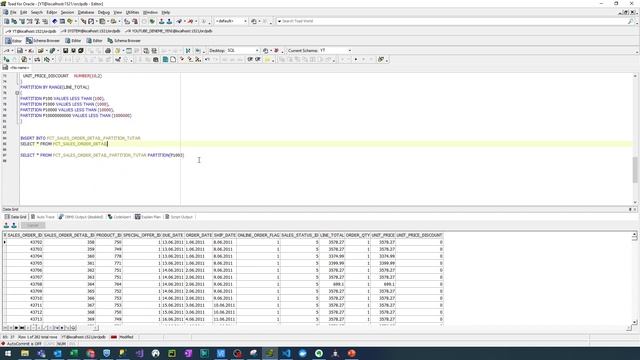Click the ONLINE_ORDER_FLAG column header
Image resolution: width=640 pixels, height=360 pixels.
pyautogui.click(x=258, y=236)
